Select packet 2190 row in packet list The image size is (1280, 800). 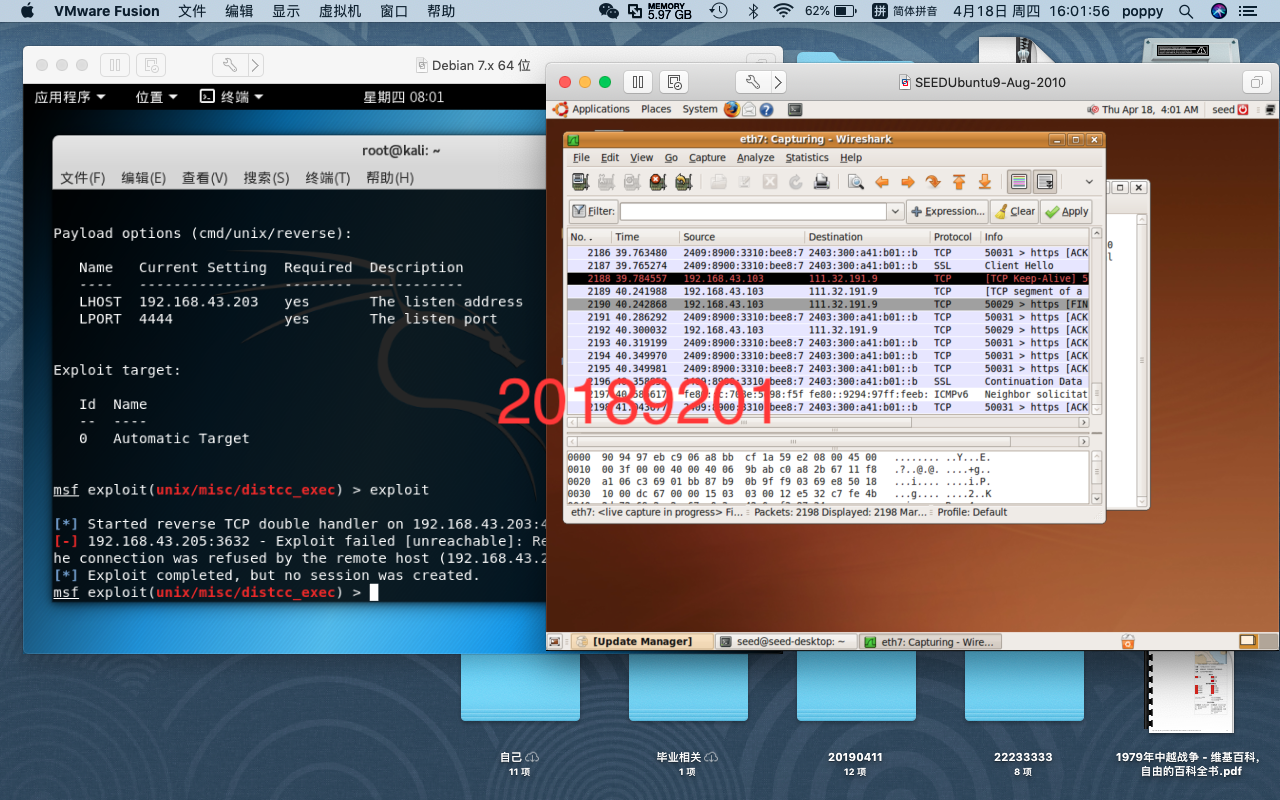(x=828, y=304)
